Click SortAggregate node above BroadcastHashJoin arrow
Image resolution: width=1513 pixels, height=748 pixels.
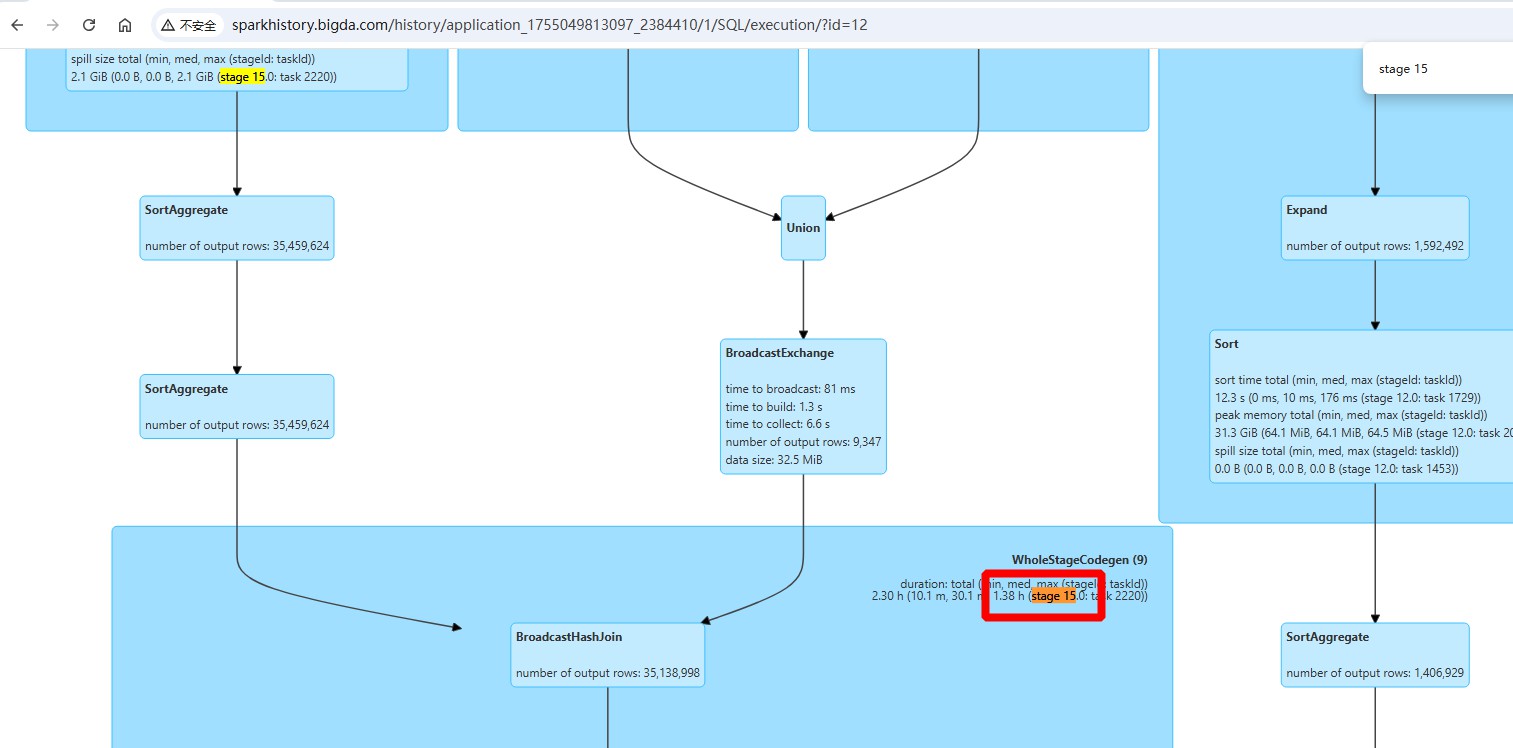point(236,406)
